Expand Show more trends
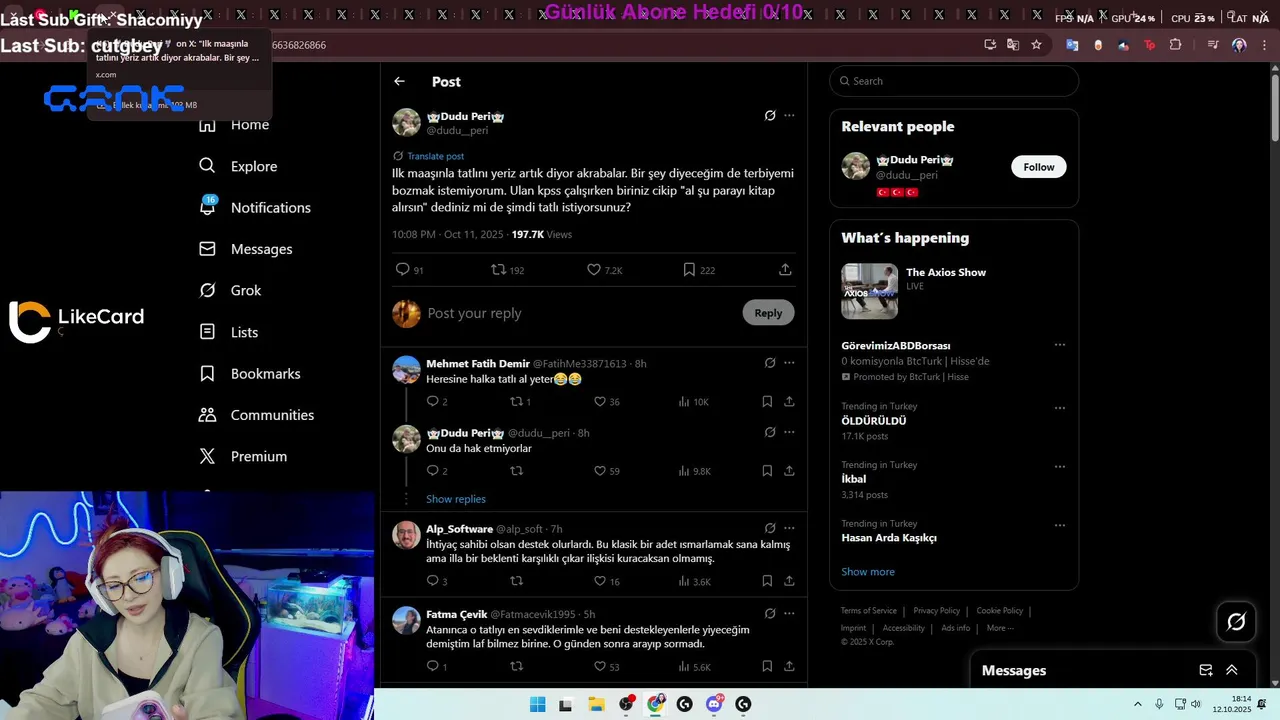Screen dimensions: 1280x720 click(x=868, y=572)
